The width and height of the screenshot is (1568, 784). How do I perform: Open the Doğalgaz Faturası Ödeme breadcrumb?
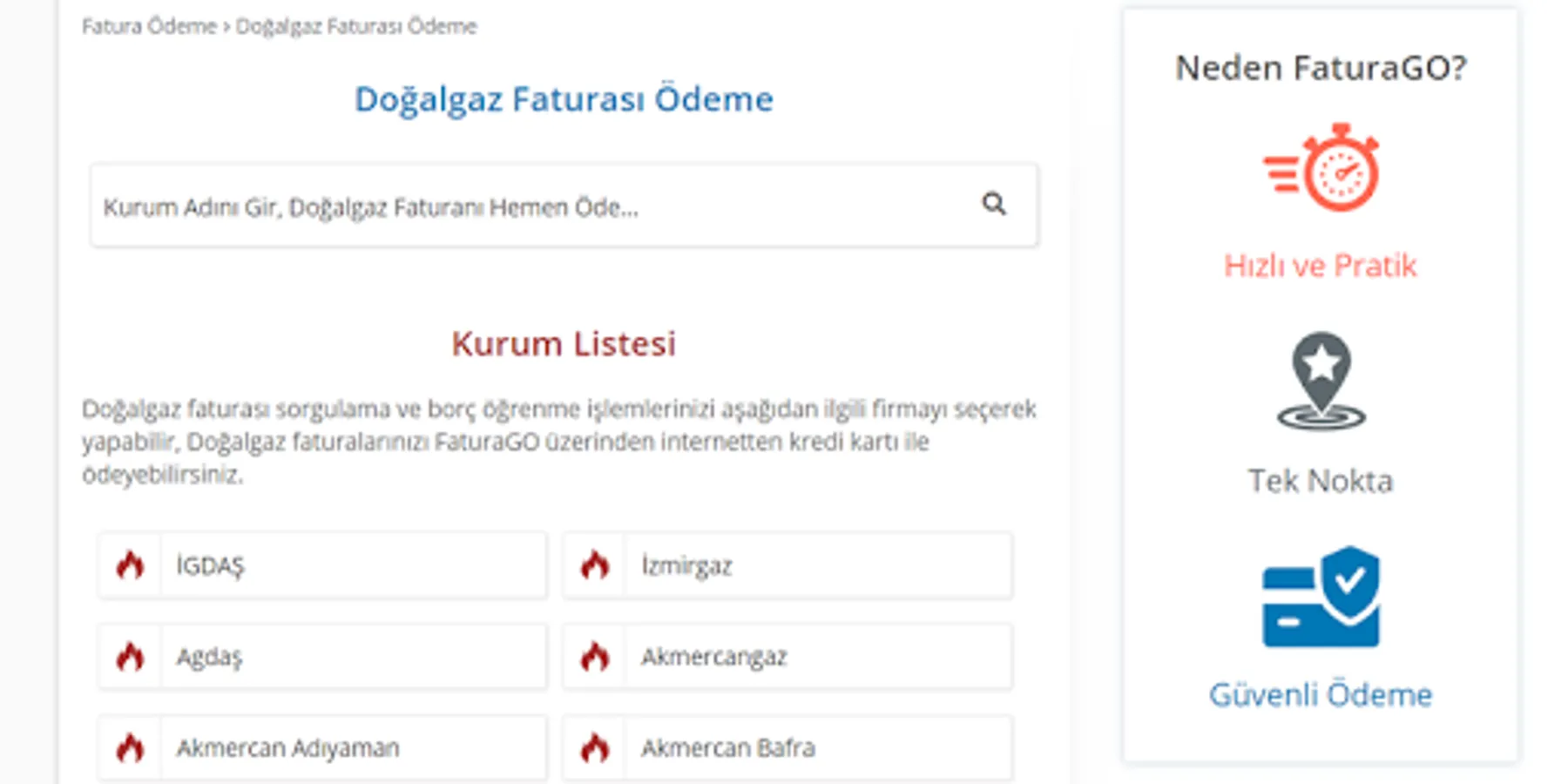pos(356,26)
